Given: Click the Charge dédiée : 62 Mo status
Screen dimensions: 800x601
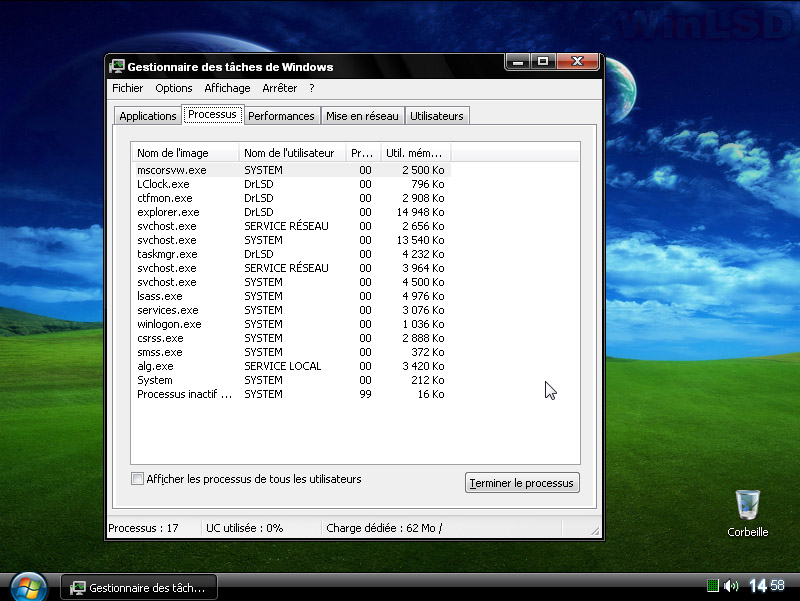Looking at the screenshot, I should 384,528.
